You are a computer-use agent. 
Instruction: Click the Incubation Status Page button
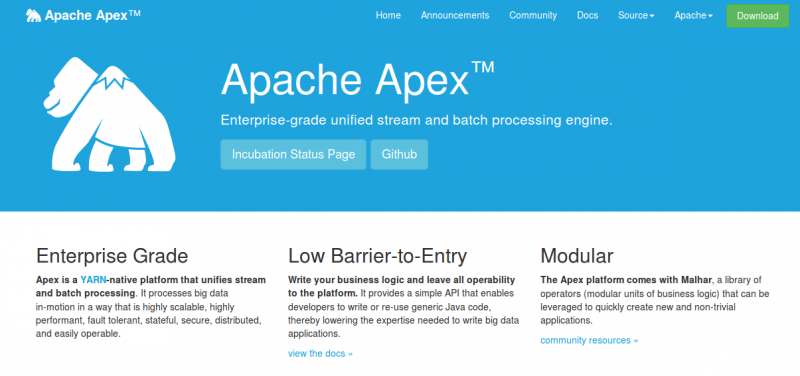293,155
